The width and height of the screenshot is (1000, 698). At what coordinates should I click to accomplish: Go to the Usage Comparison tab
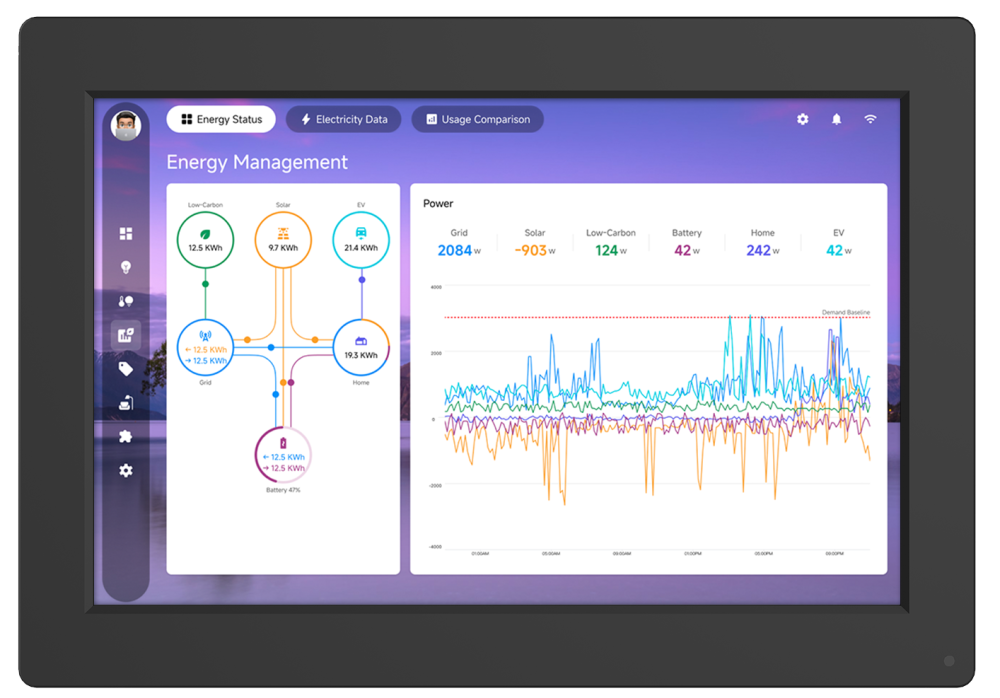click(x=477, y=120)
